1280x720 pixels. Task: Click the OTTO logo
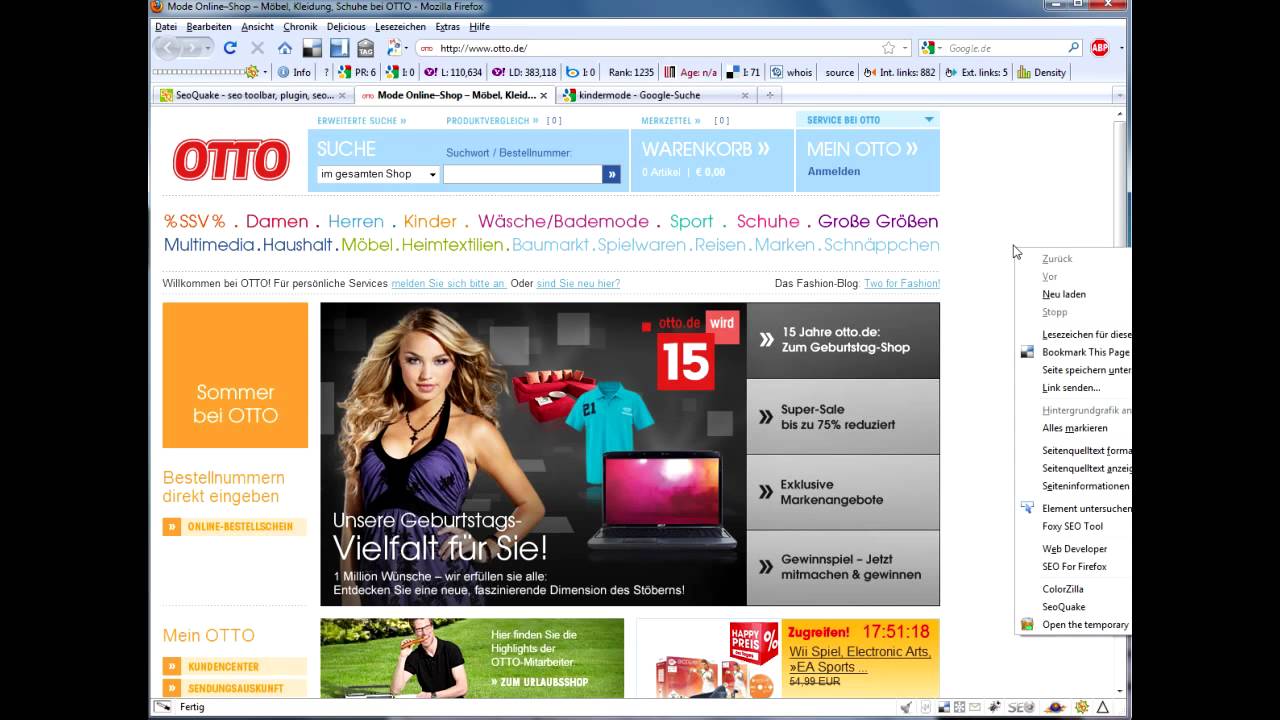click(231, 160)
